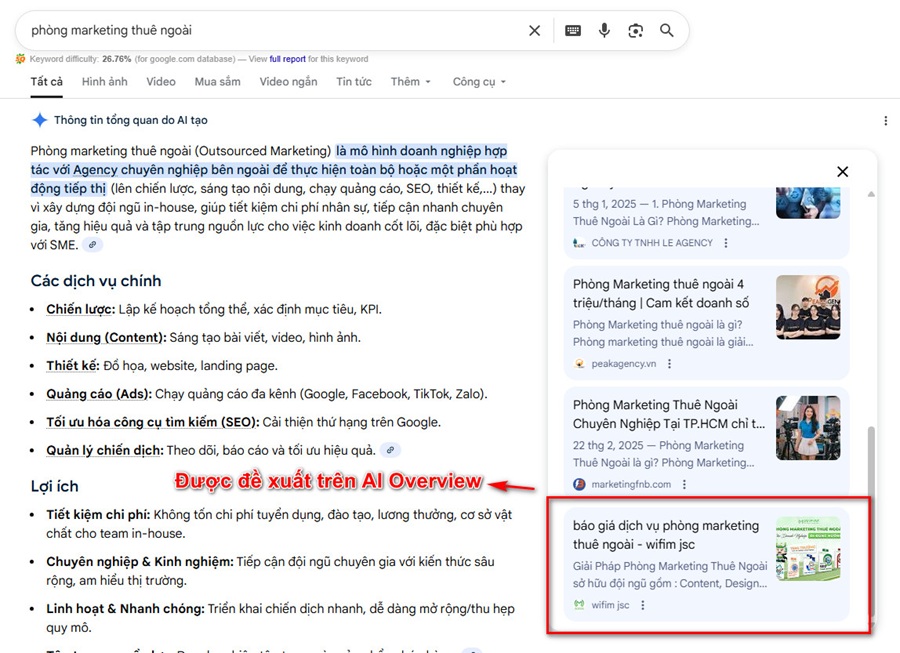This screenshot has height=653, width=900.
Task: Open the wifim jsc báo giá result
Action: (665, 535)
